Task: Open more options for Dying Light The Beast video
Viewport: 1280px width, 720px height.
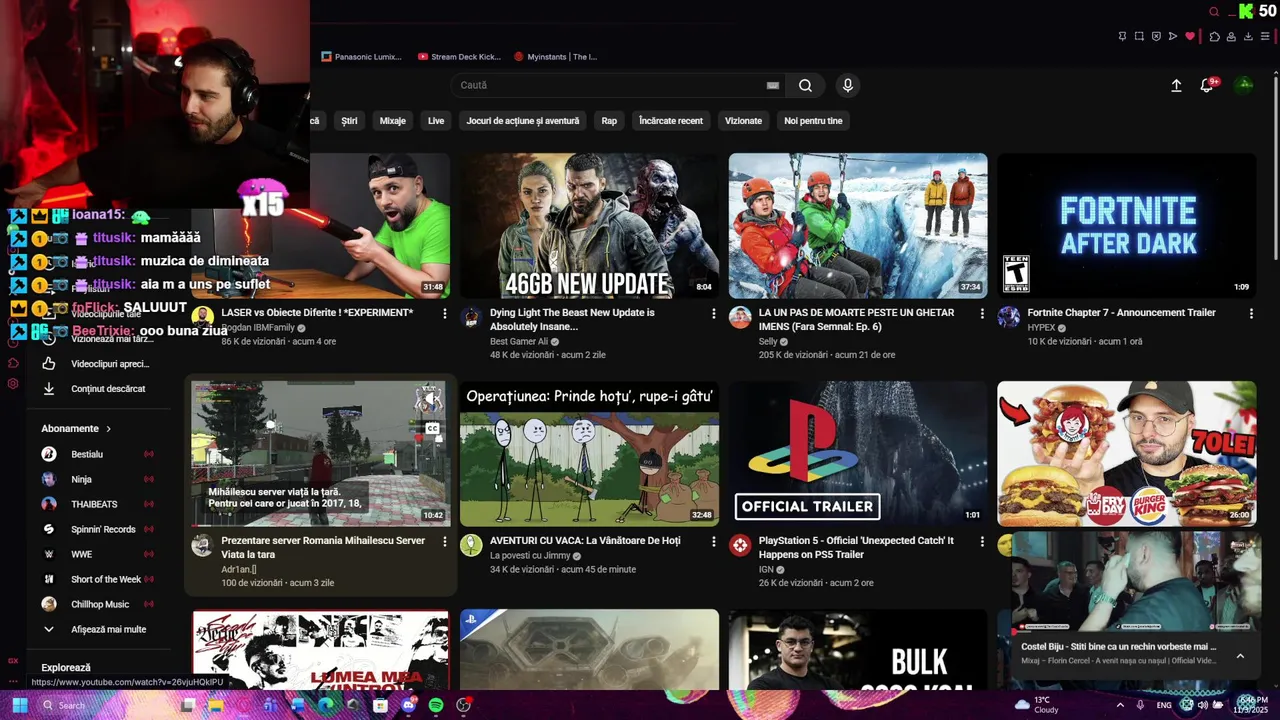Action: (714, 314)
